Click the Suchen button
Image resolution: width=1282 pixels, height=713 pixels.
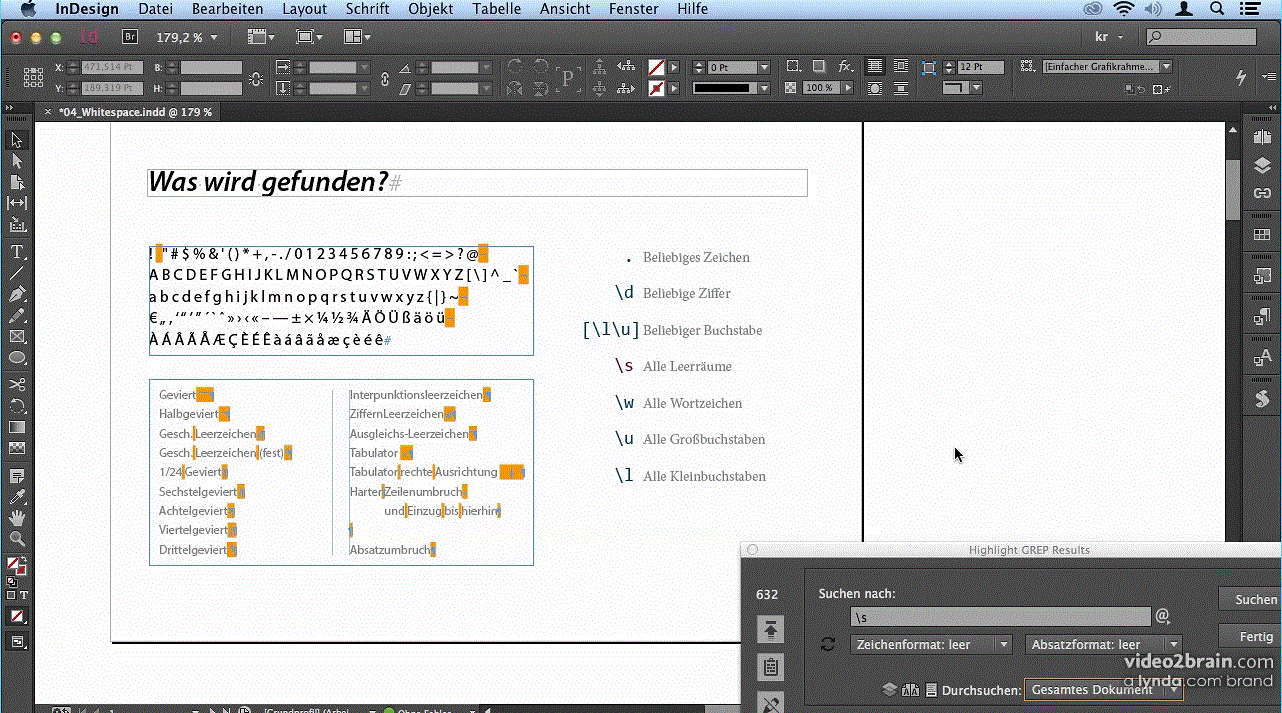[1251, 600]
